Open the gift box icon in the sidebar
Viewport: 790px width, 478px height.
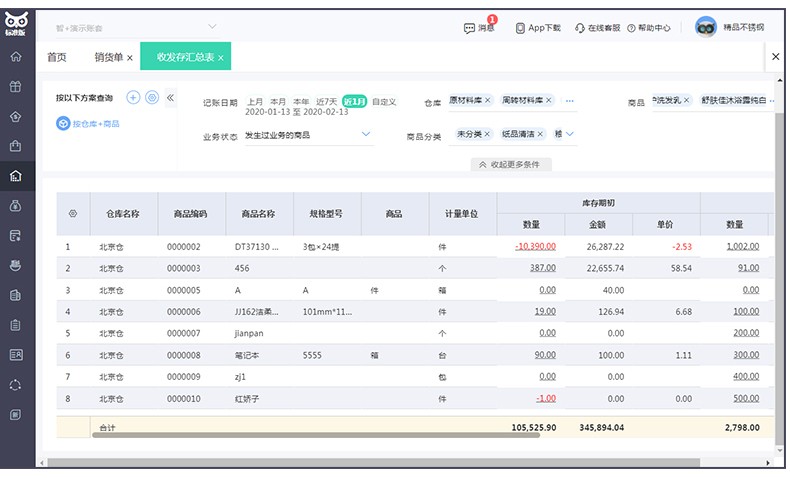(16, 86)
